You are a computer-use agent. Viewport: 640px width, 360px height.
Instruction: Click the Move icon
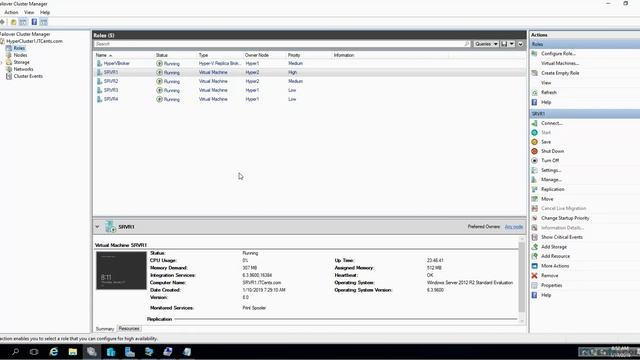534,199
